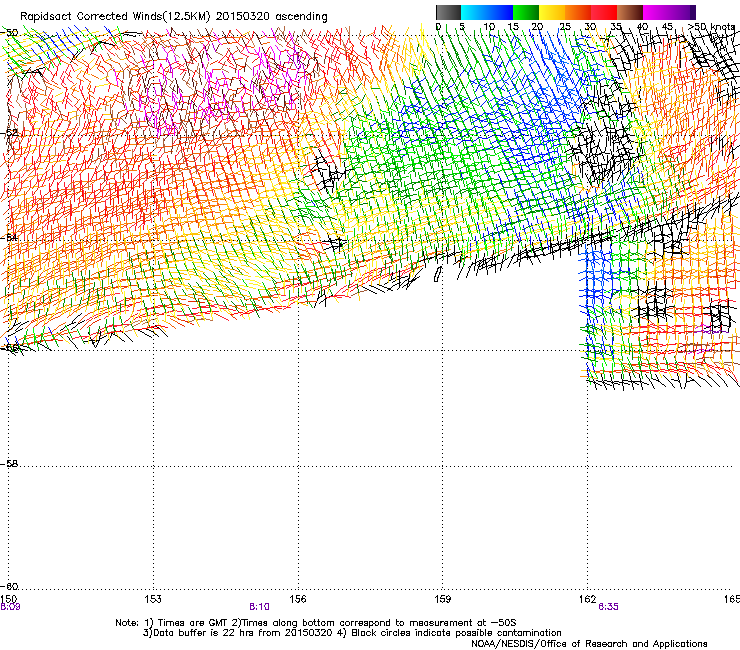Click longitude label '156' on the axis
Screen dimensions: 740x650
[298, 599]
